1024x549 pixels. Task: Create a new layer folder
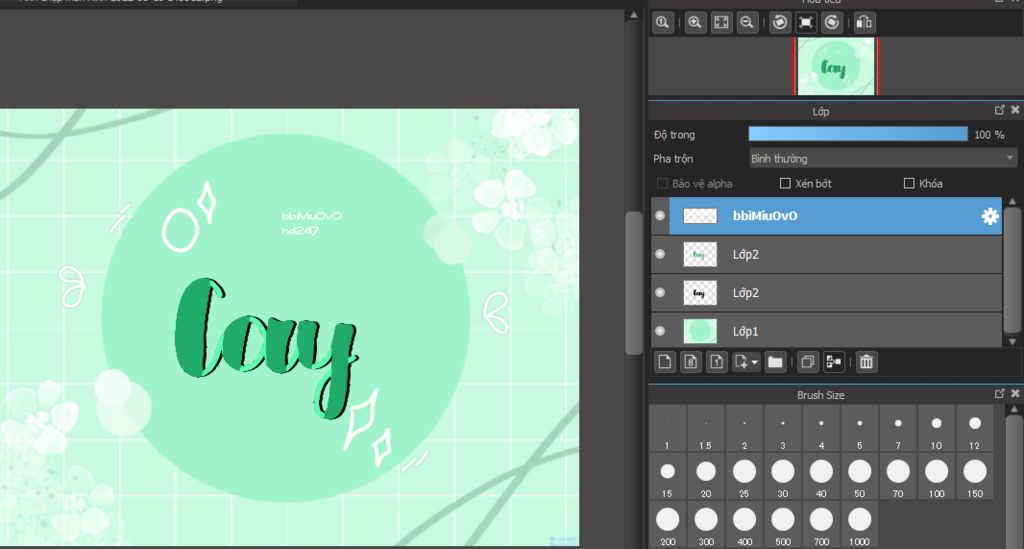[x=775, y=362]
